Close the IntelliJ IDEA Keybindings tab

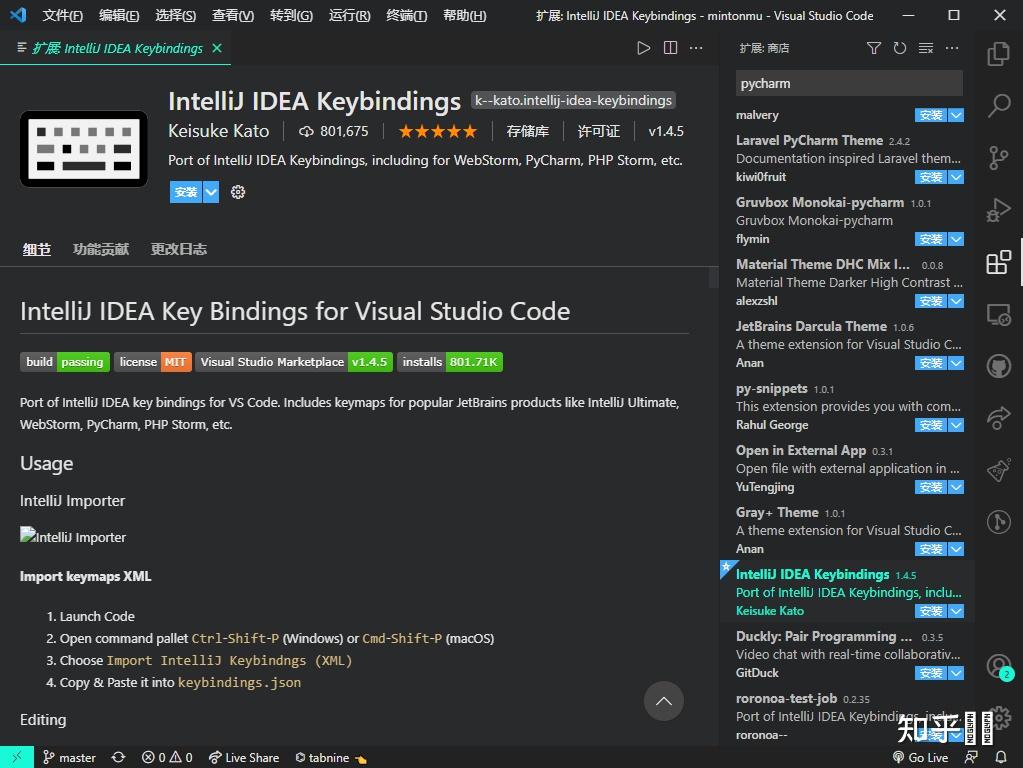(x=217, y=48)
